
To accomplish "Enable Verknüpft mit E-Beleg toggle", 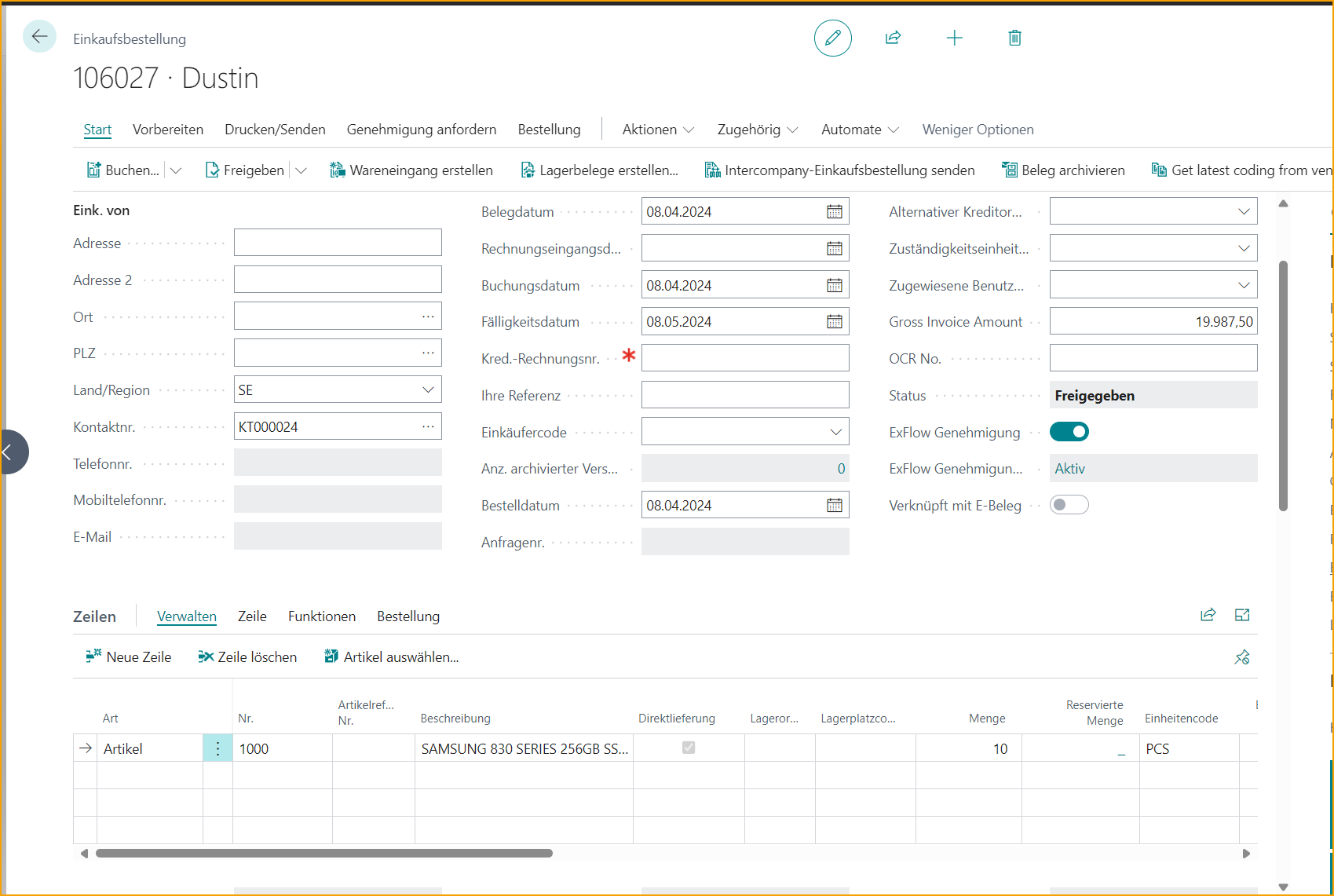I will point(1069,505).
